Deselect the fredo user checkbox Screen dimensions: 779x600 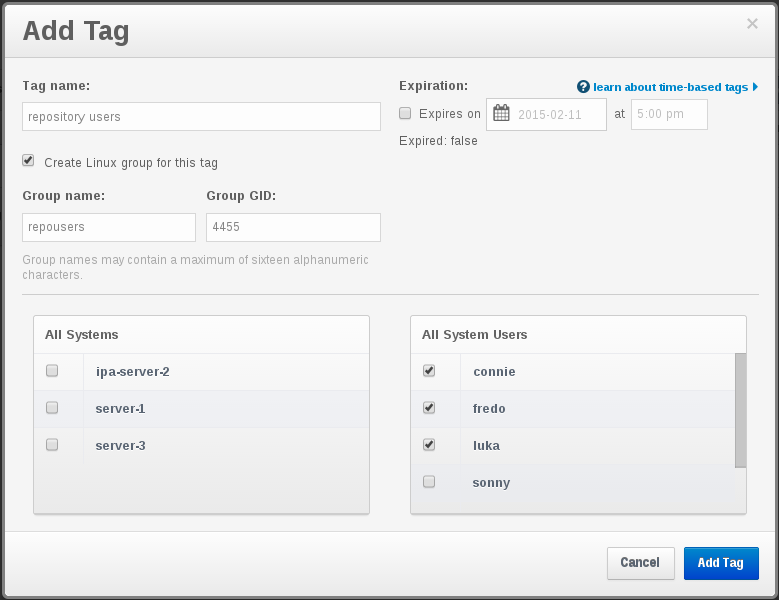point(429,408)
